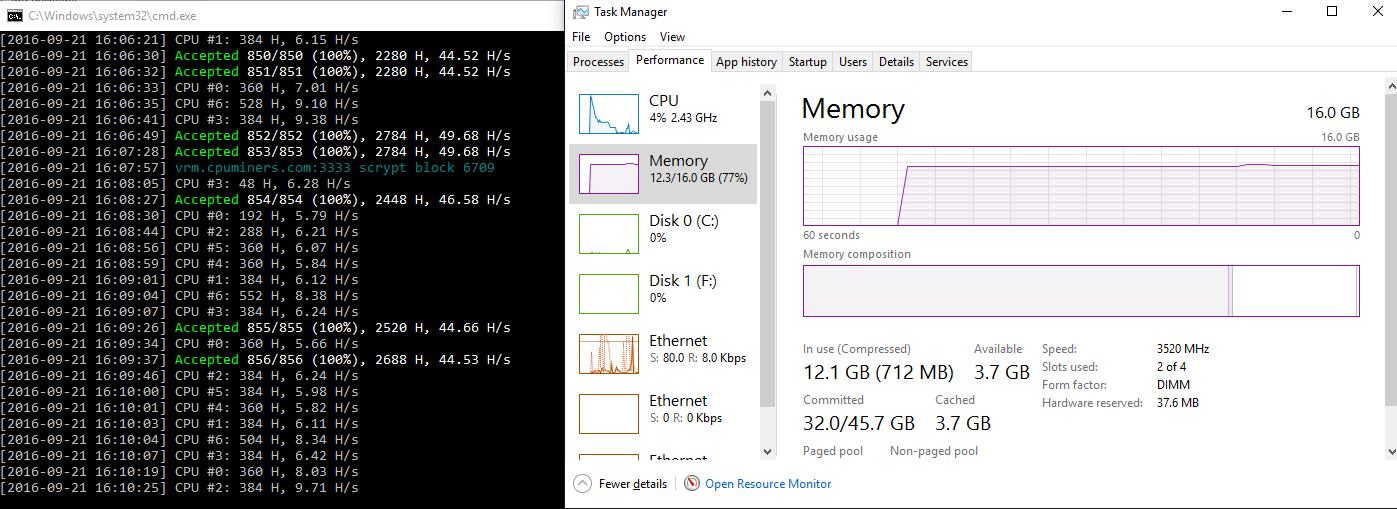Switch to the Startup tab
Viewport: 1397px width, 509px height.
[x=807, y=62]
